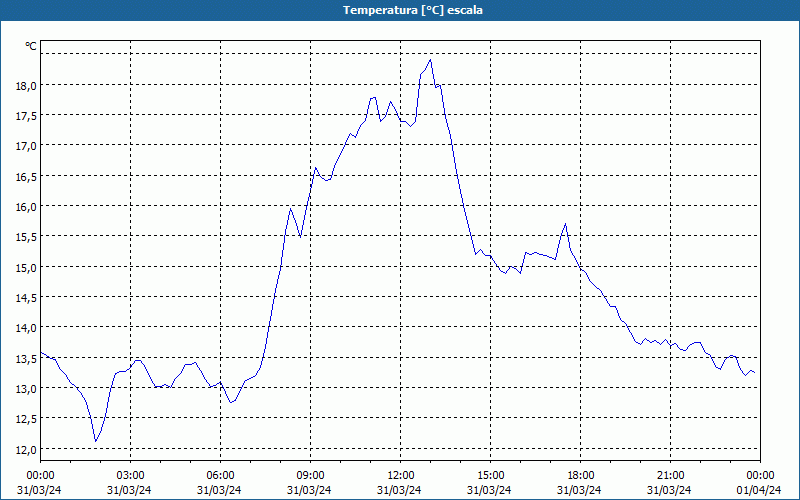
Task: Select the 17,5 y-axis label
Action: [x=26, y=116]
